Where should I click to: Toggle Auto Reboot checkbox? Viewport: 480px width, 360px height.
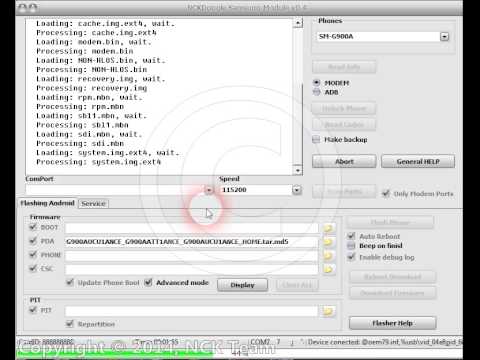coord(351,236)
